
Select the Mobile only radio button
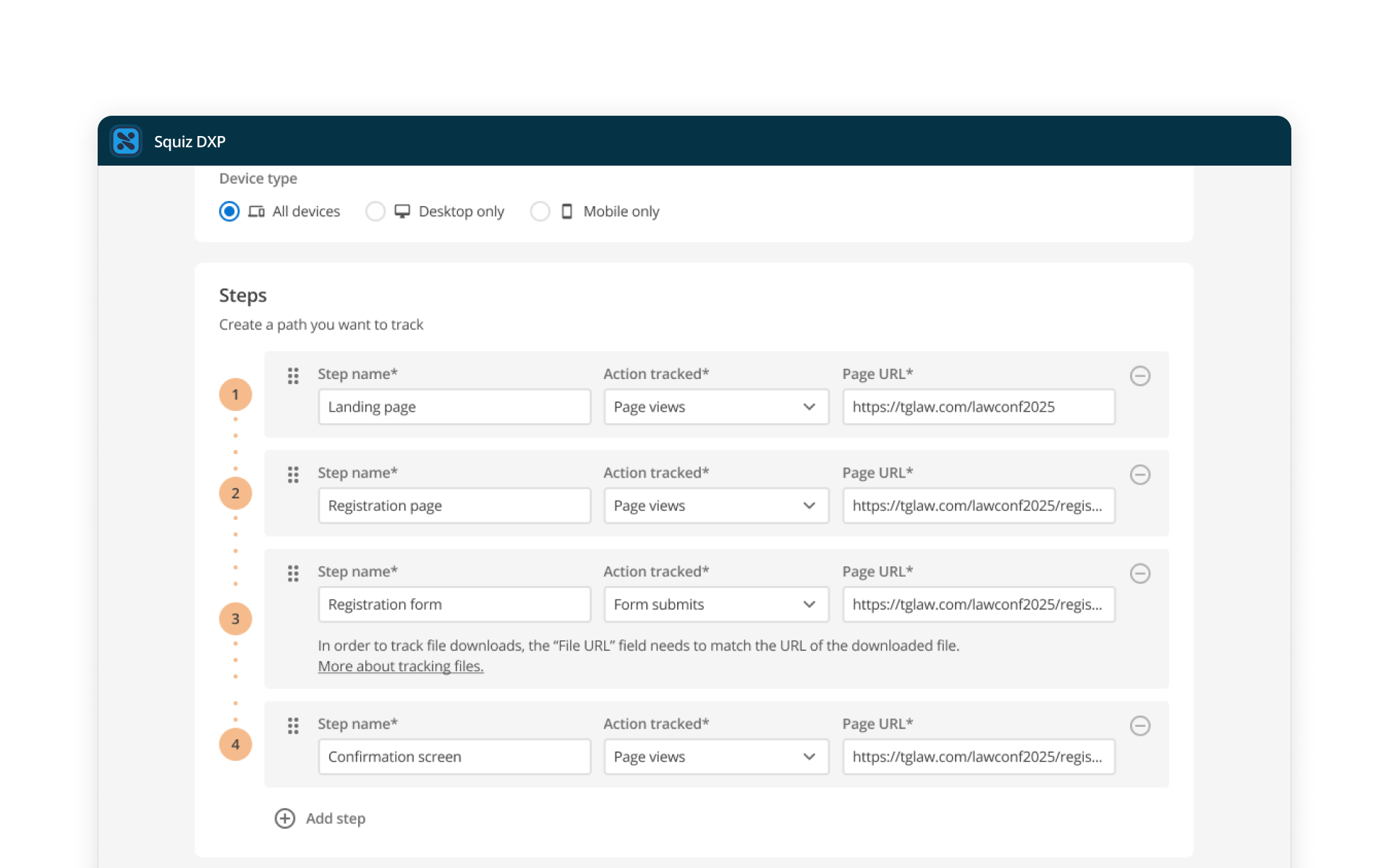[540, 211]
